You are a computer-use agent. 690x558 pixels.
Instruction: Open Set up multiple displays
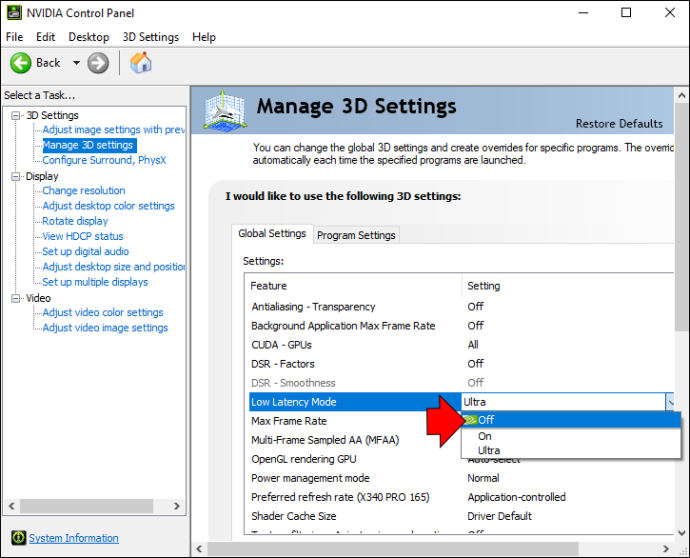pos(95,282)
